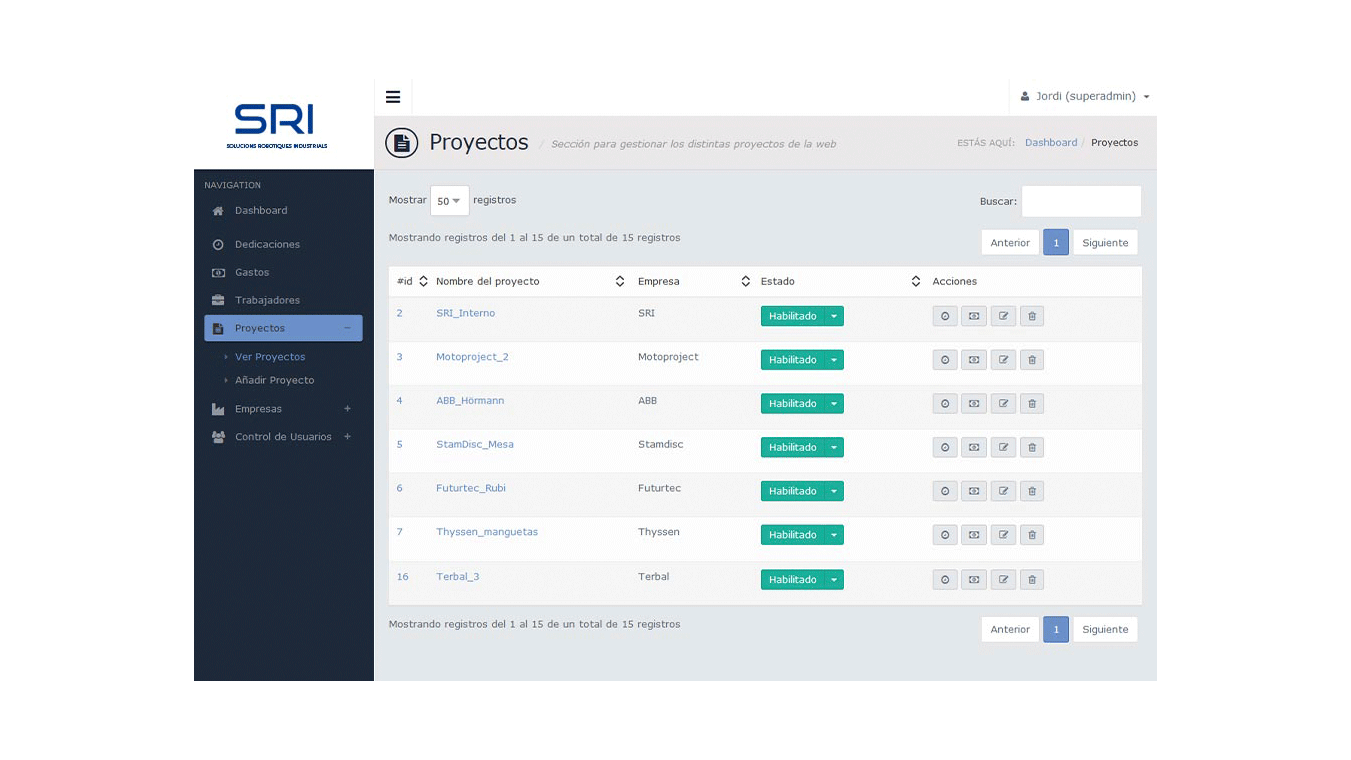Open Trabajadores in sidebar
Screen dimensions: 1351x760
[x=267, y=301]
